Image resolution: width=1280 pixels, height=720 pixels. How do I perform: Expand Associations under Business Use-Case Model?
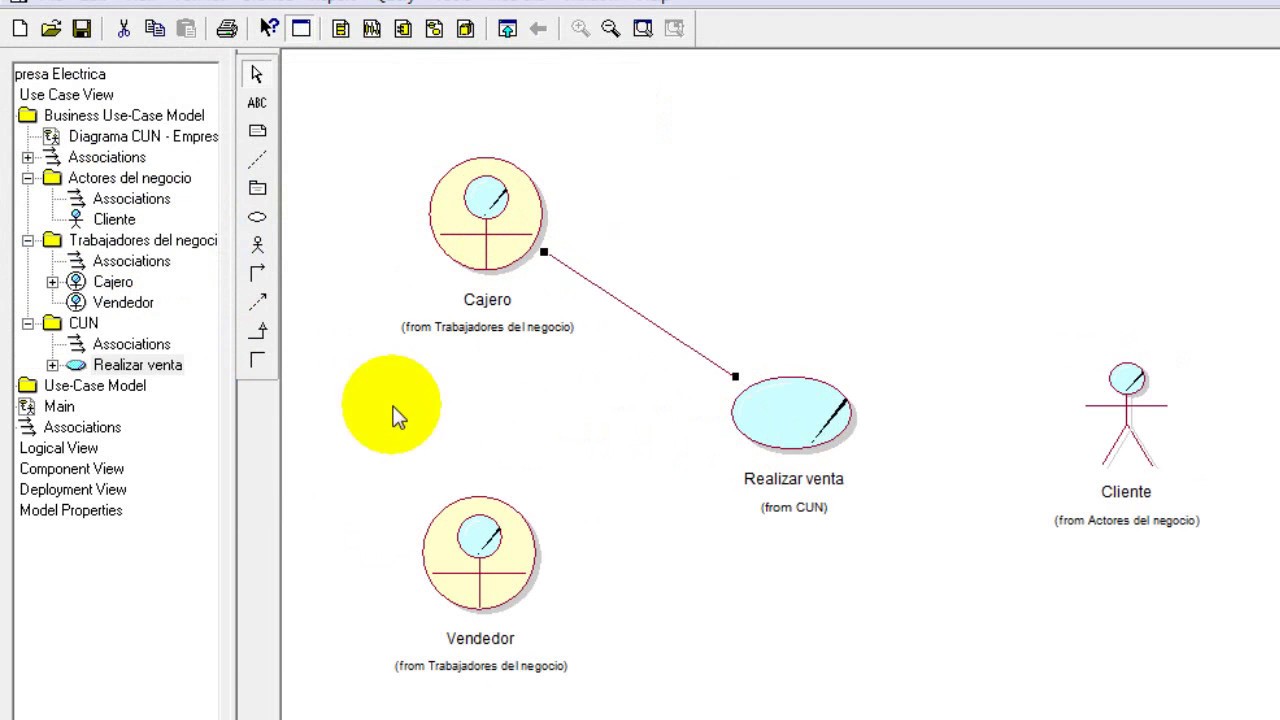[28, 157]
